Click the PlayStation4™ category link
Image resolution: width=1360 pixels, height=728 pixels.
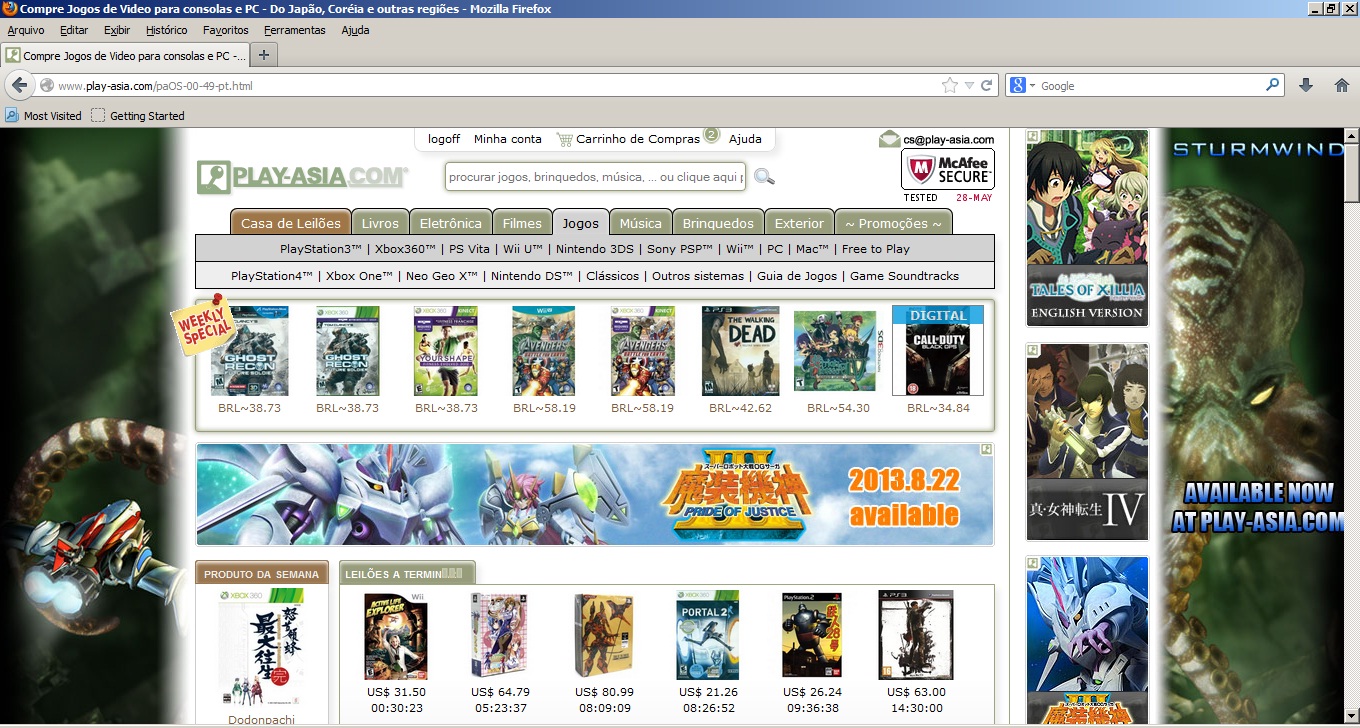[x=271, y=276]
